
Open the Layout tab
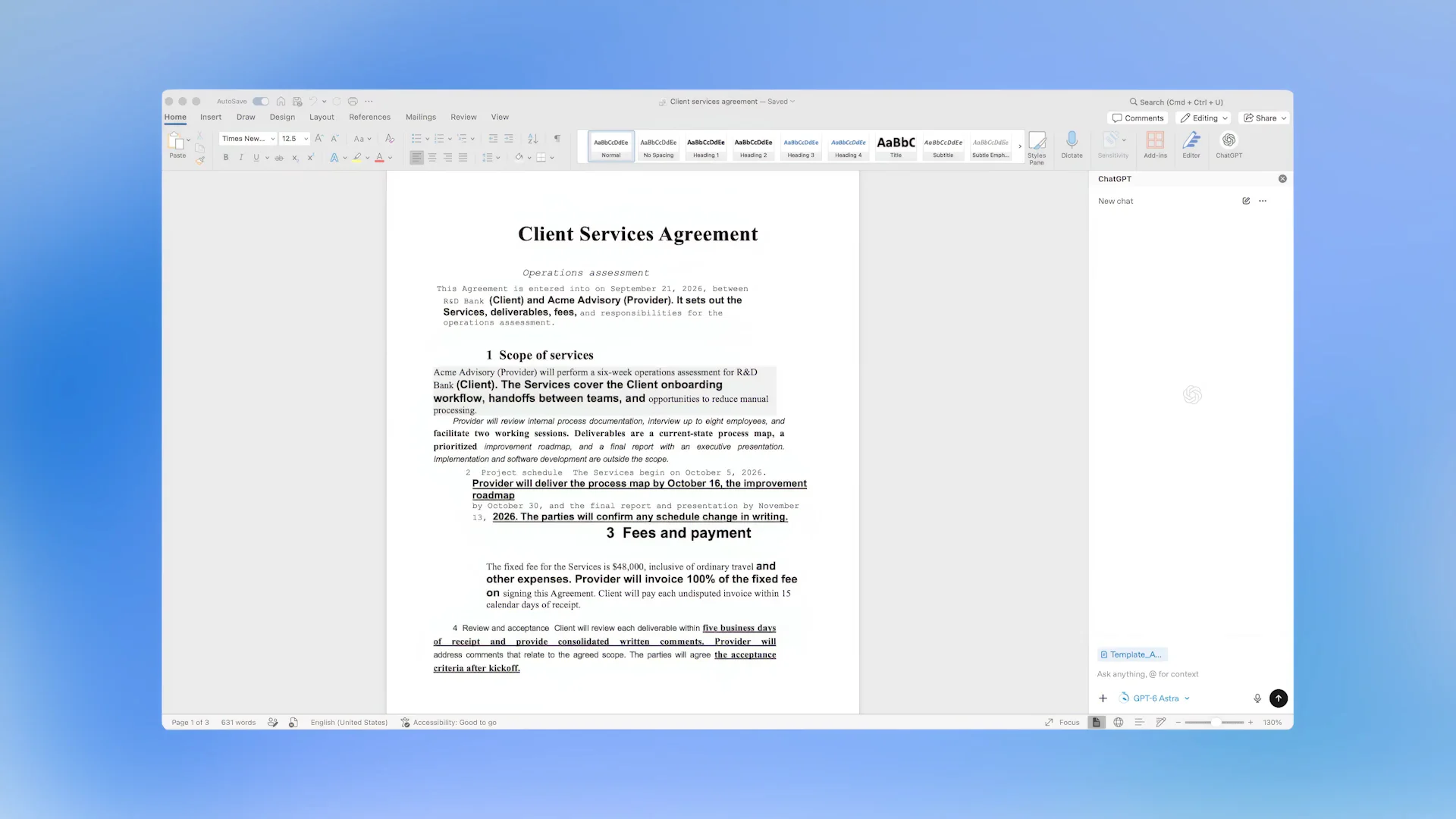point(322,118)
